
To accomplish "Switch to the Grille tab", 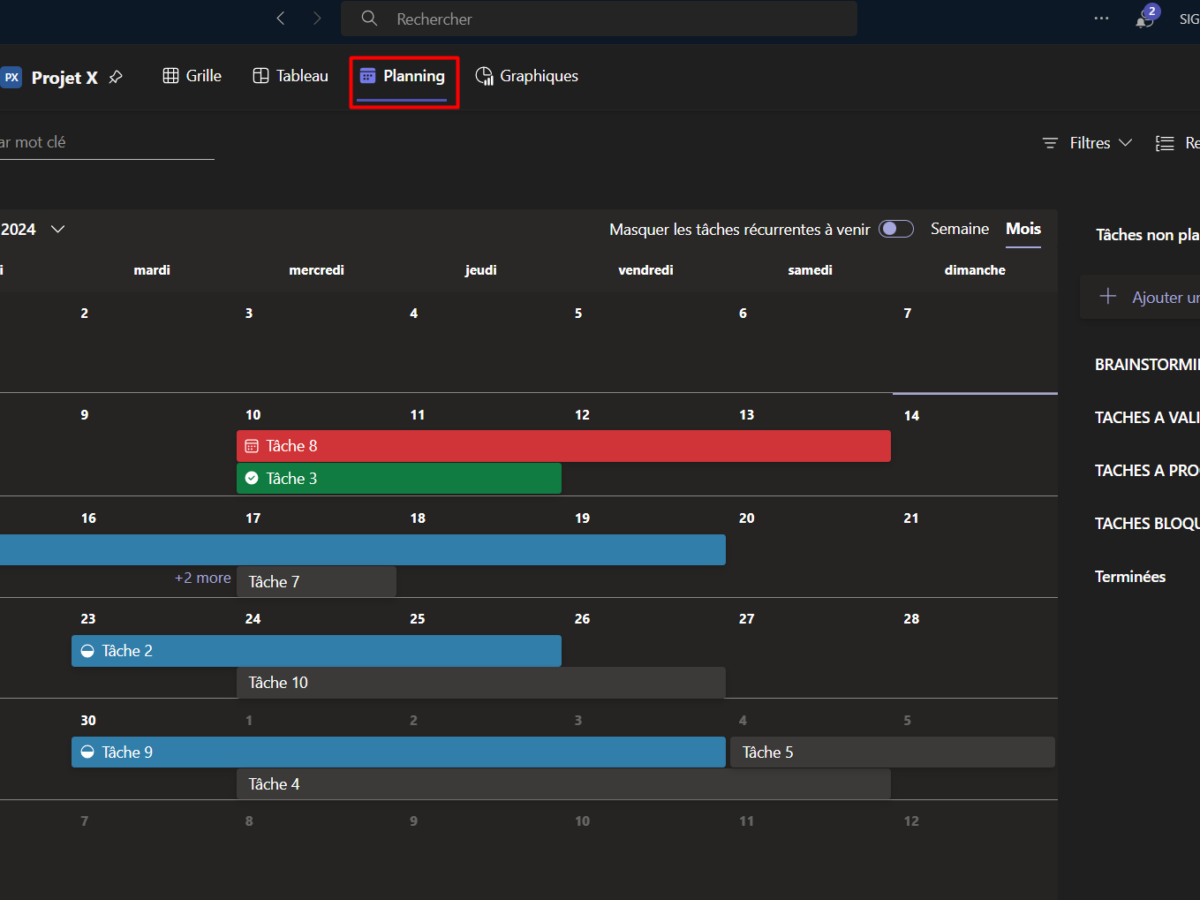I will 192,76.
